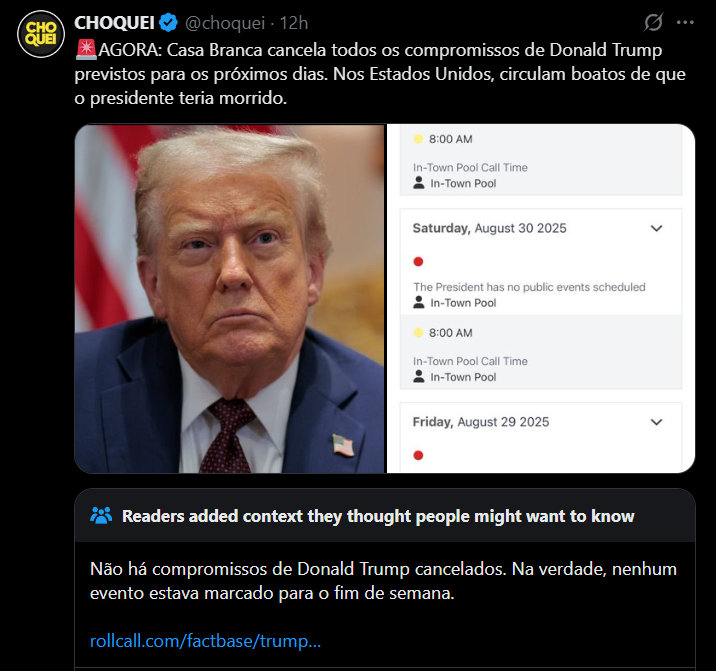Image resolution: width=716 pixels, height=671 pixels.
Task: Open the three-dot more options menu
Action: [685, 22]
